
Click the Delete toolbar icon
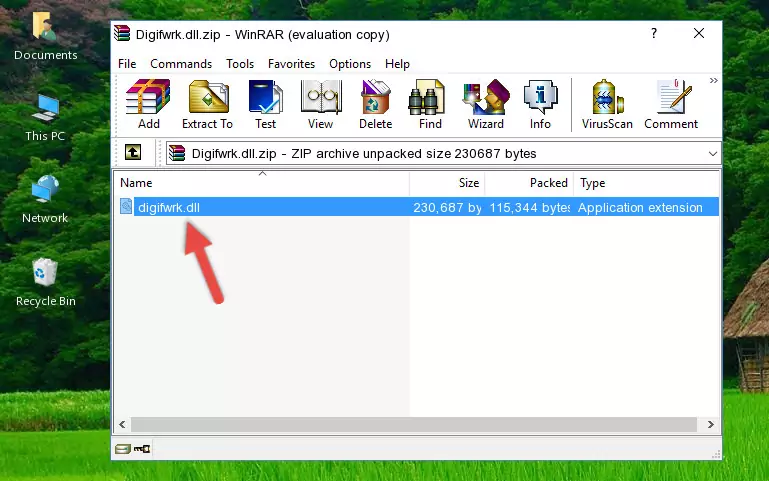pyautogui.click(x=376, y=104)
